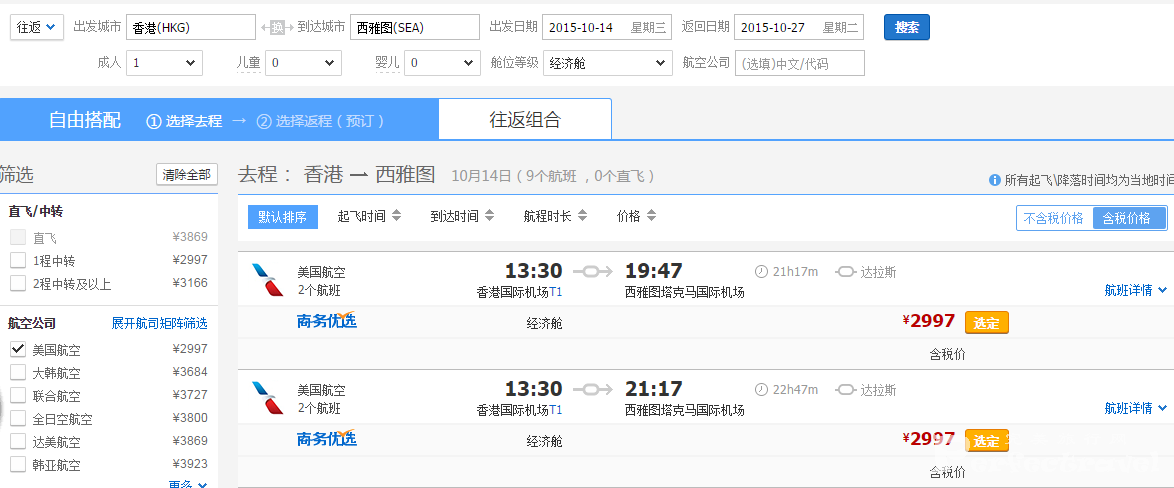Screen dimensions: 1174x488
Task: Click T1 terminal link on first flight
Action: point(556,292)
